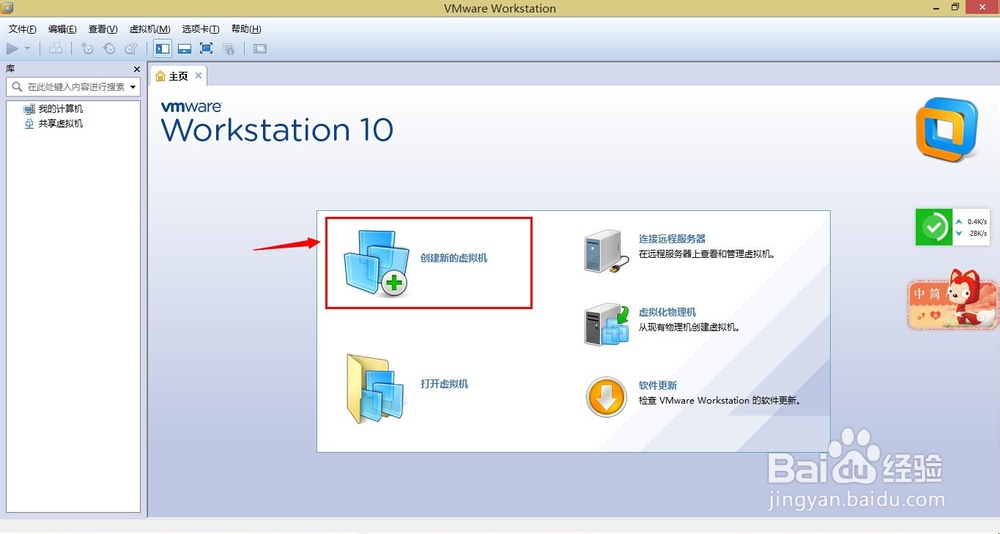
Task: Open the 选项卡(T) menu
Action: pos(200,29)
